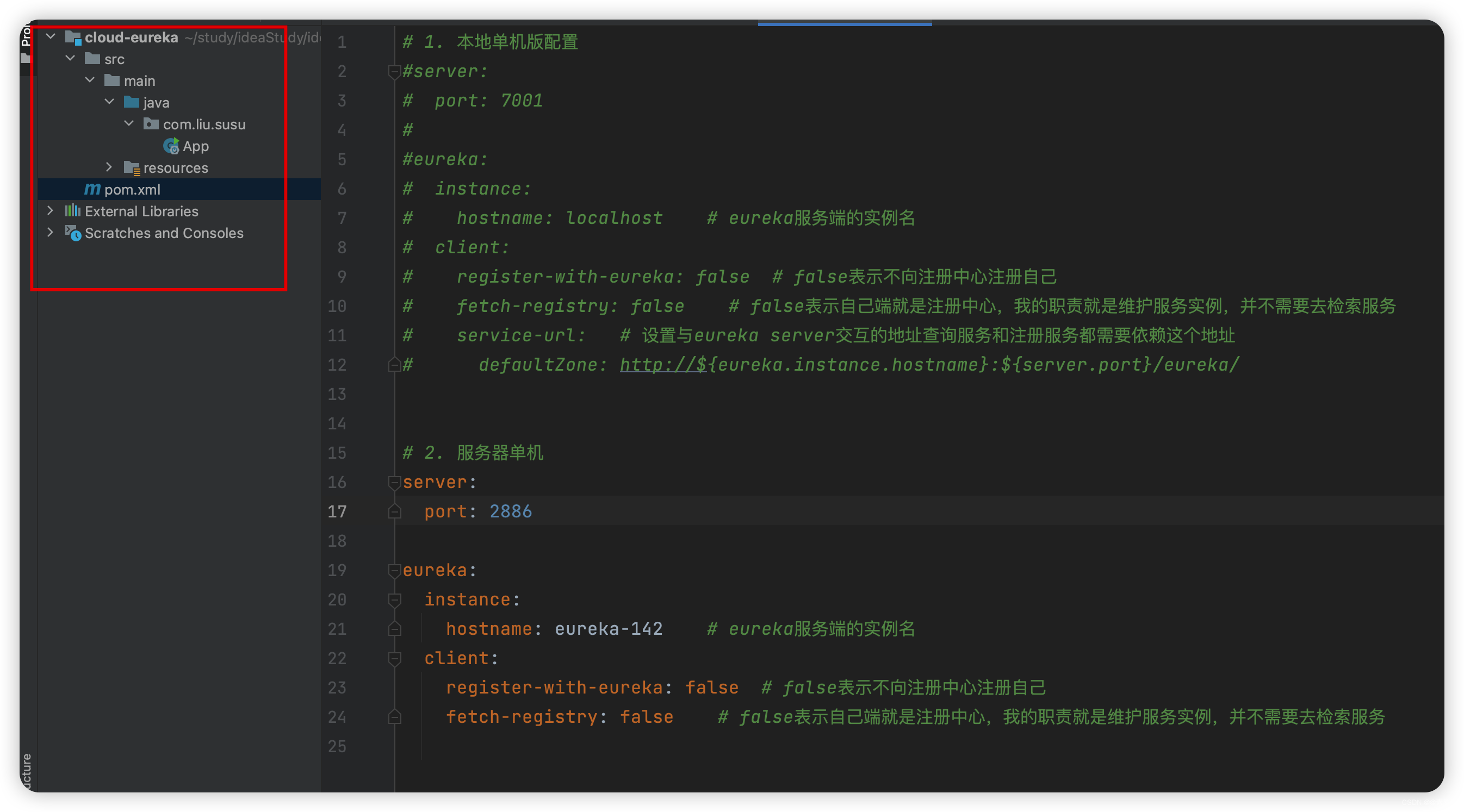This screenshot has height=812, width=1464.
Task: Select the App class in tree
Action: [195, 146]
